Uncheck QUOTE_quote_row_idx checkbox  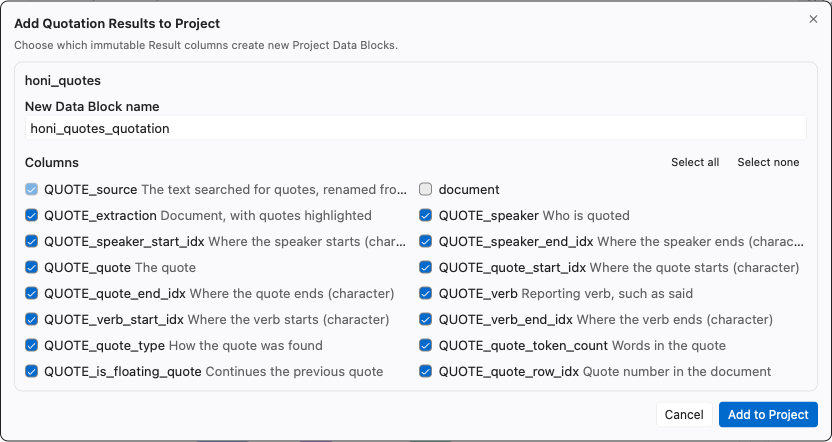(x=426, y=371)
